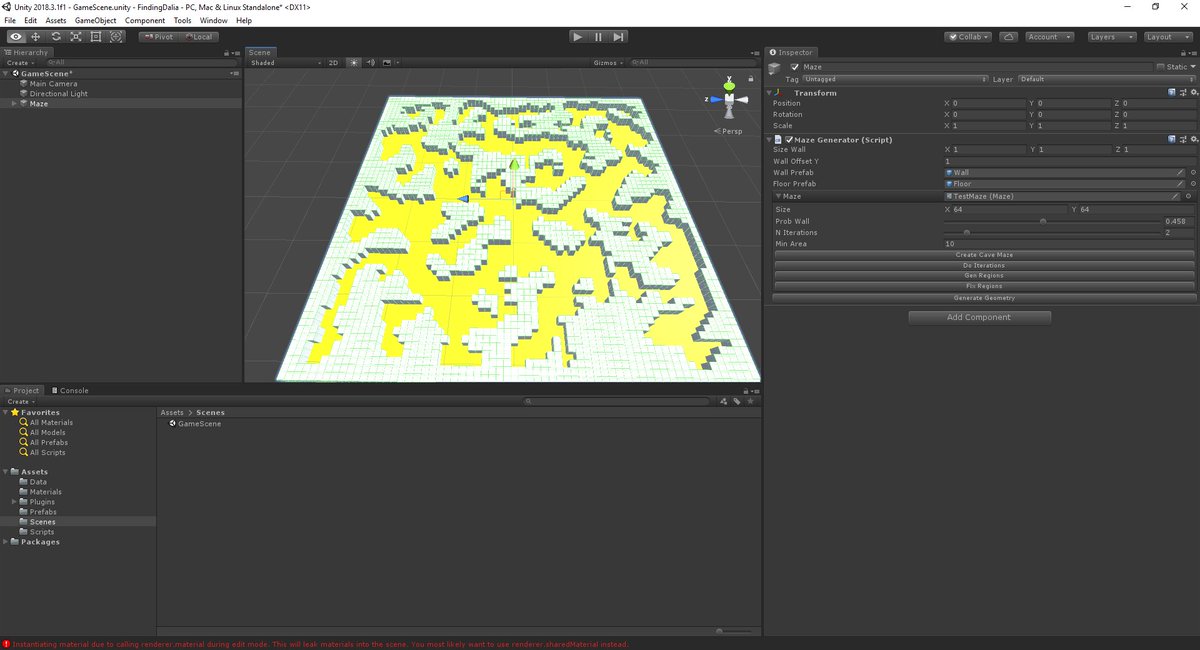Screen dimensions: 1200x650
Task: Toggle Local/Global handle rotation
Action: coord(198,36)
